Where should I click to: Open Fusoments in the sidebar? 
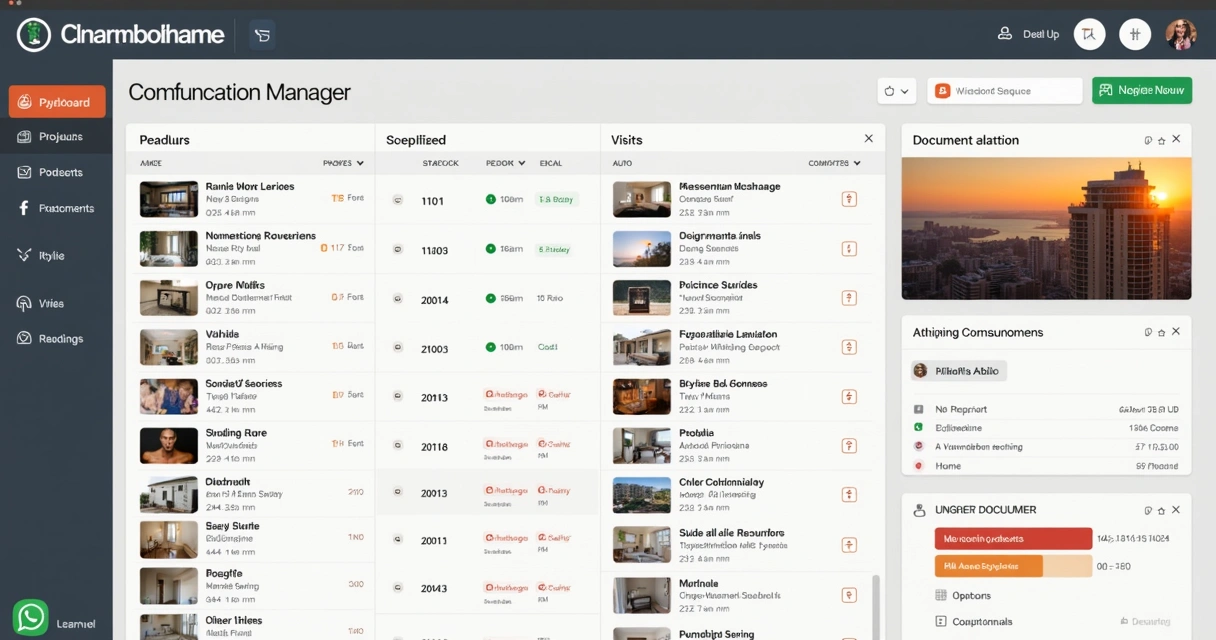pos(57,208)
